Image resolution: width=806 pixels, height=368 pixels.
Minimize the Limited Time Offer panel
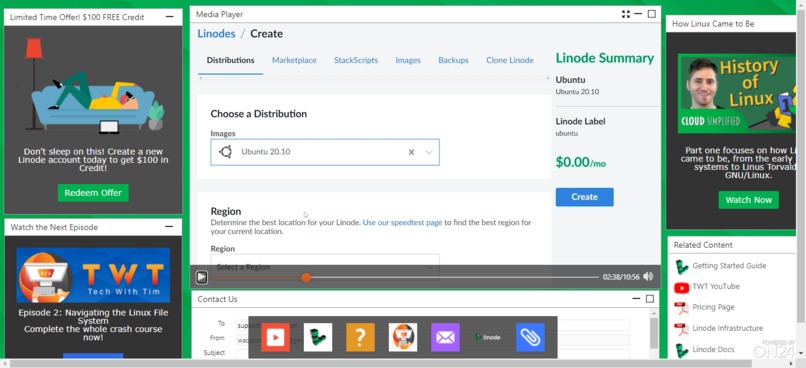(169, 17)
